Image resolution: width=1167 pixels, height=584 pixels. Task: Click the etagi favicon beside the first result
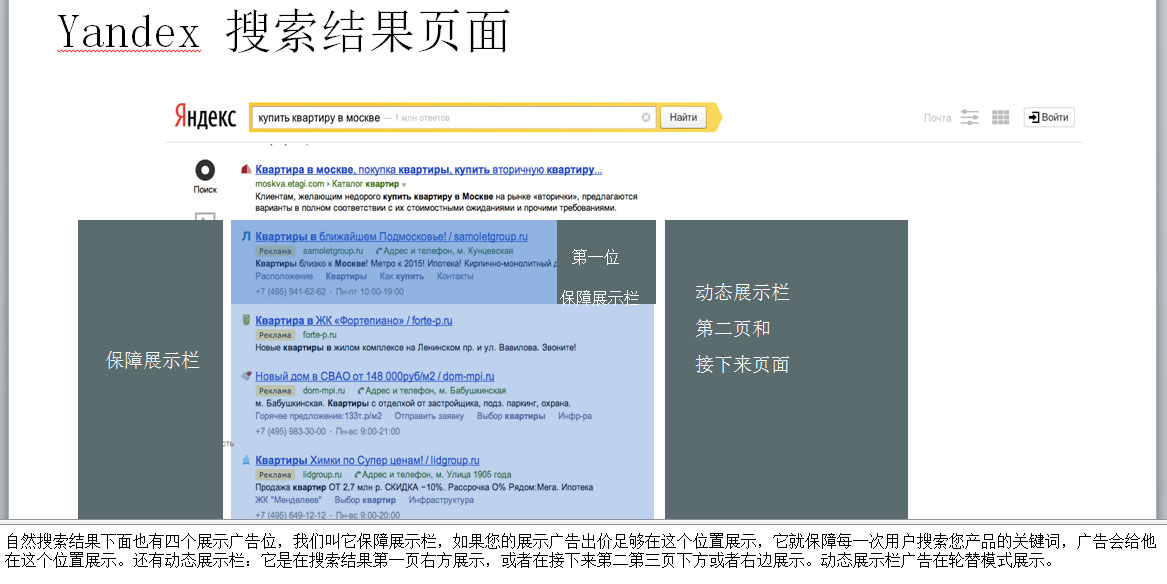(246, 170)
